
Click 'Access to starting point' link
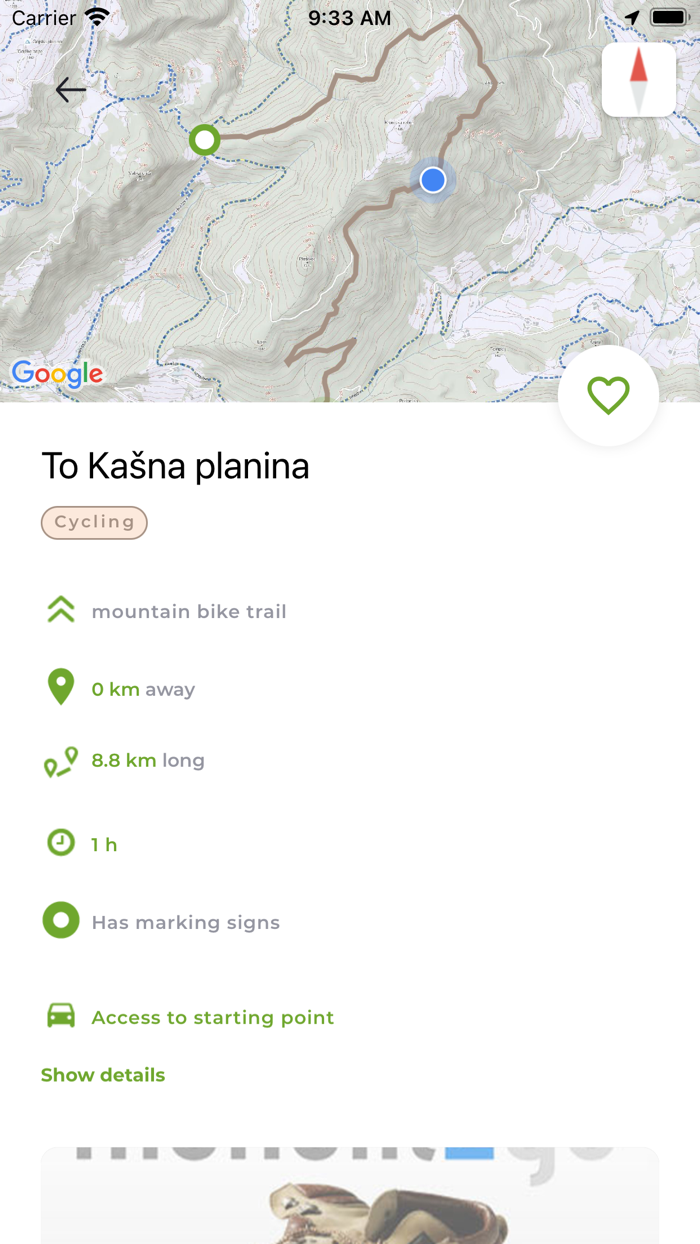pos(213,1017)
